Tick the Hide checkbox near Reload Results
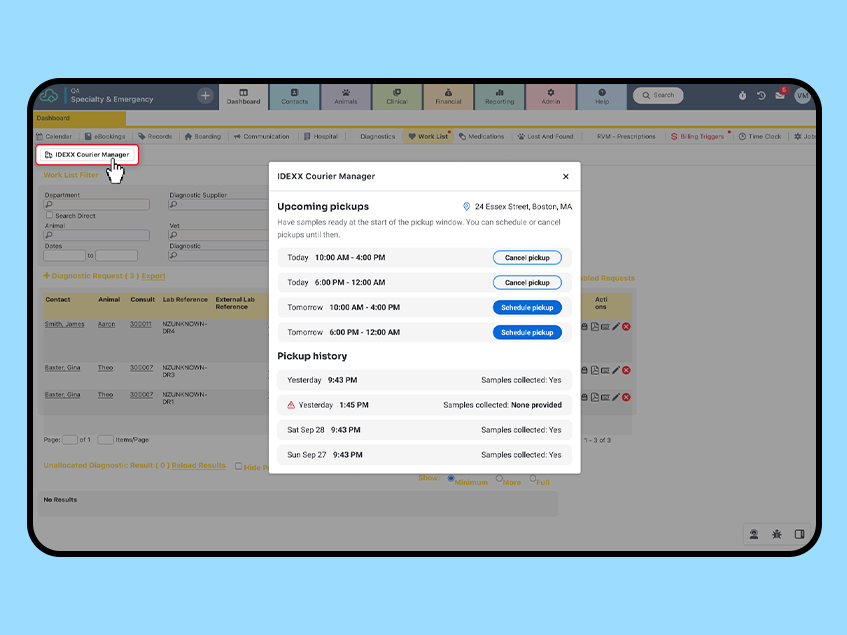Image resolution: width=847 pixels, height=635 pixels. [238, 466]
